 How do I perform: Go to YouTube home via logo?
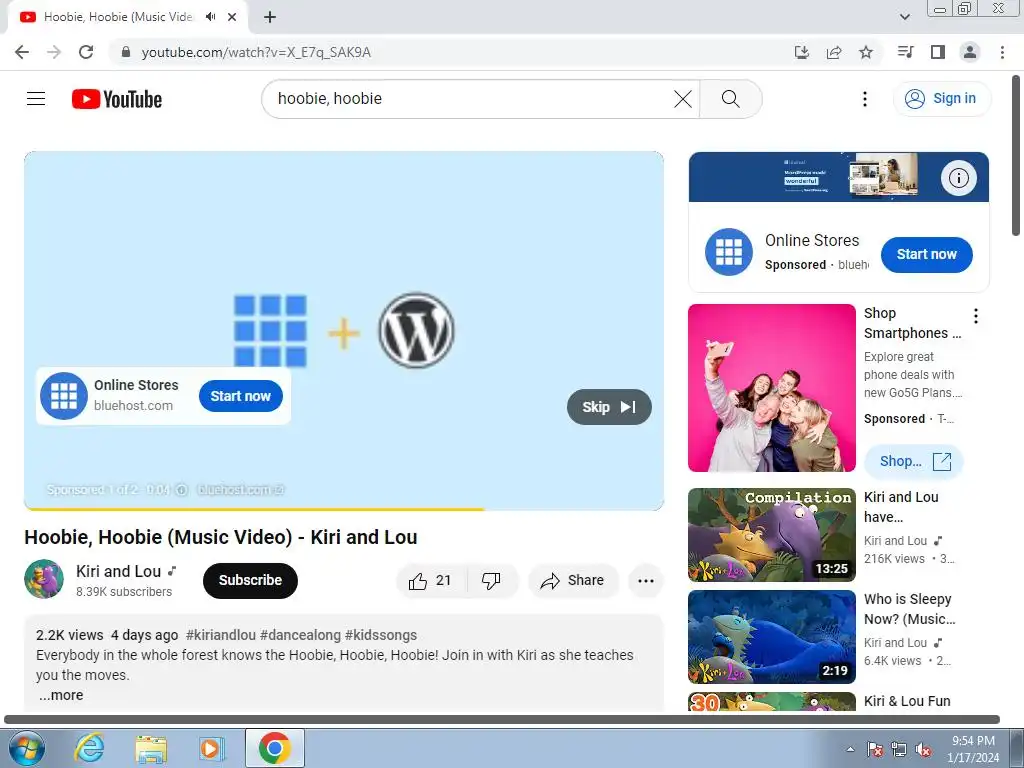pos(117,99)
